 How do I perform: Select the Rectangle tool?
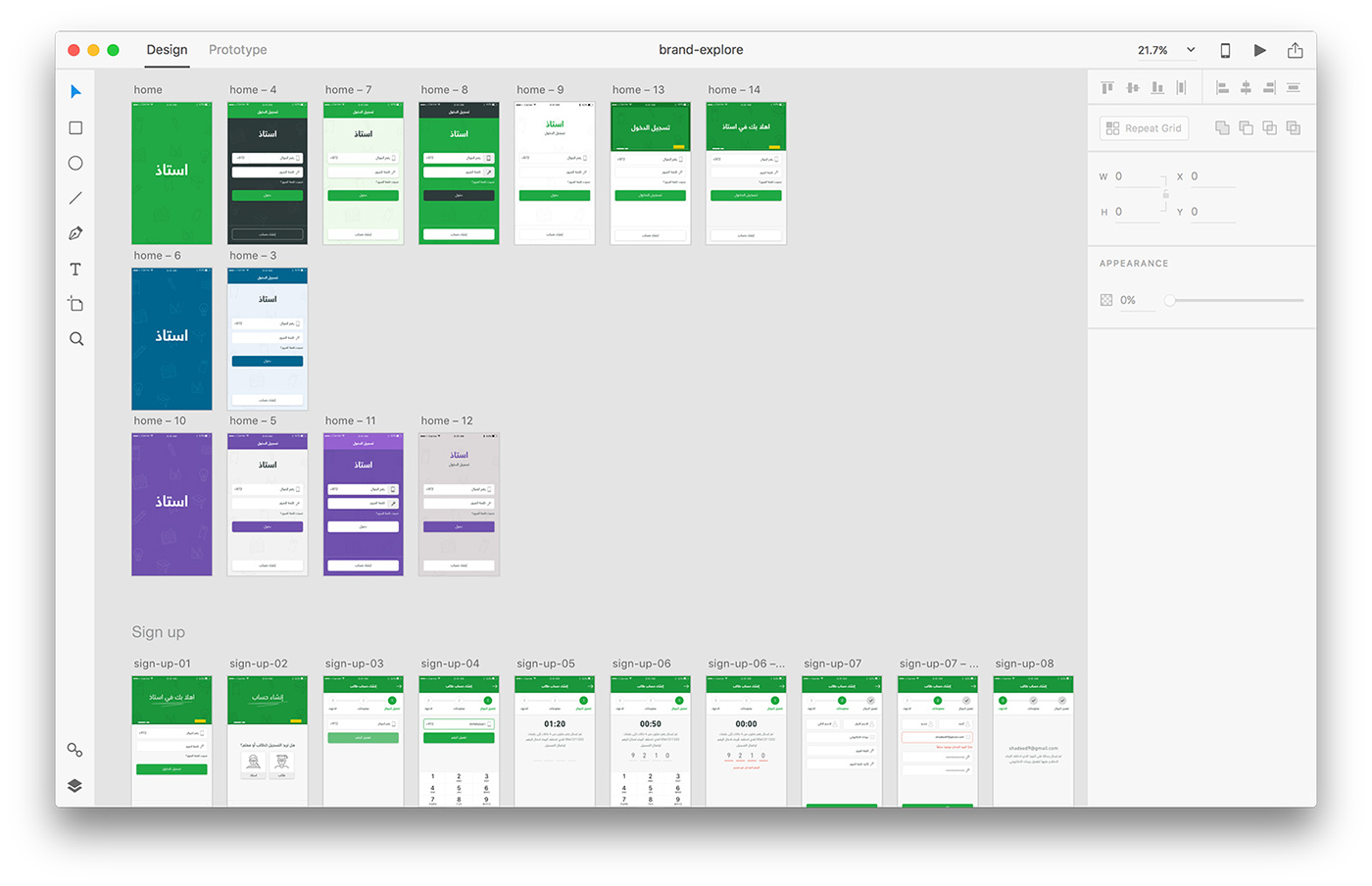point(75,127)
